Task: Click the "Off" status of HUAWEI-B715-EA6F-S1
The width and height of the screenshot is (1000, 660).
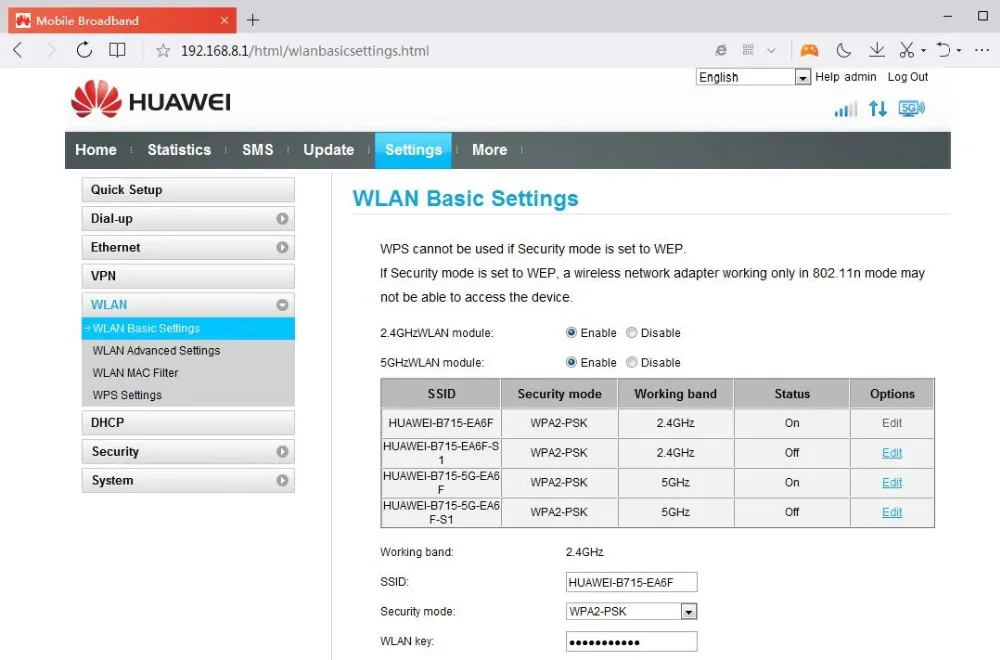Action: click(792, 453)
